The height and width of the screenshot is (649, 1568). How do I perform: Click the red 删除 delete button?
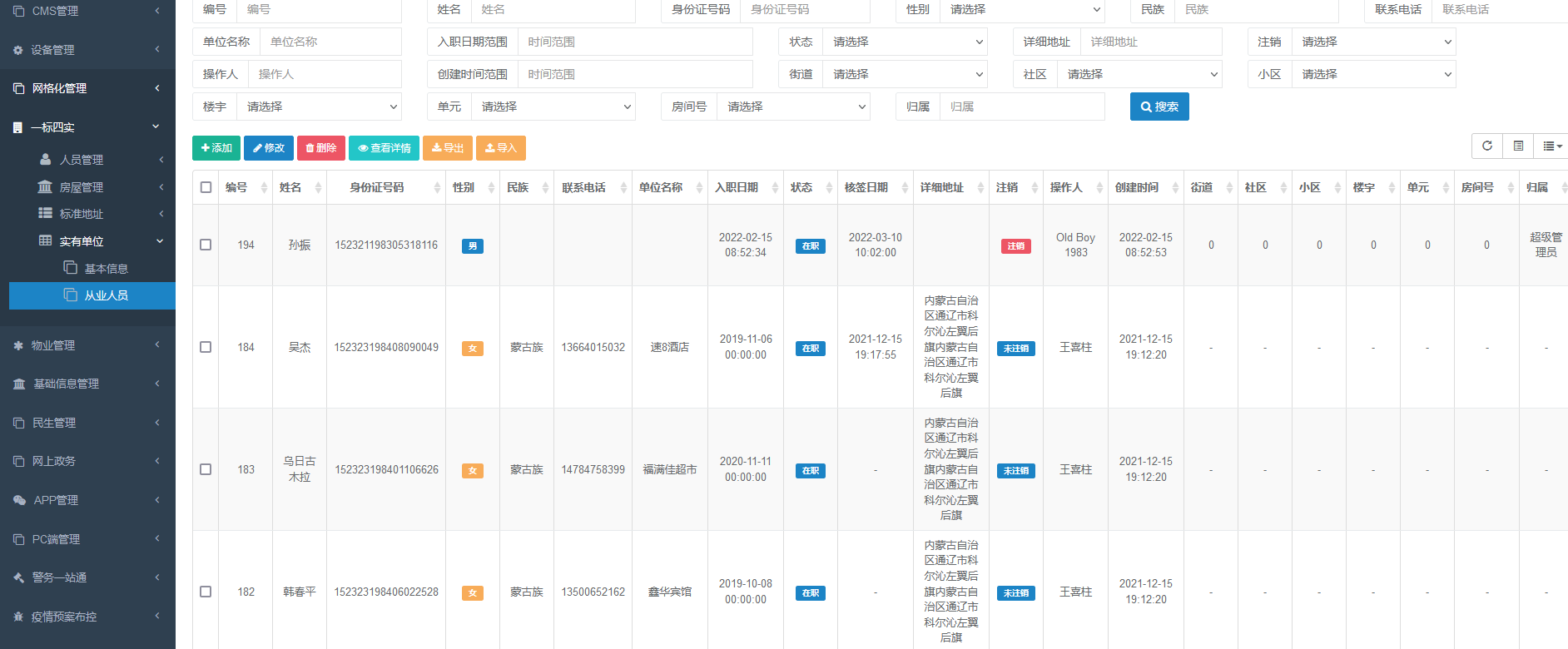(320, 148)
